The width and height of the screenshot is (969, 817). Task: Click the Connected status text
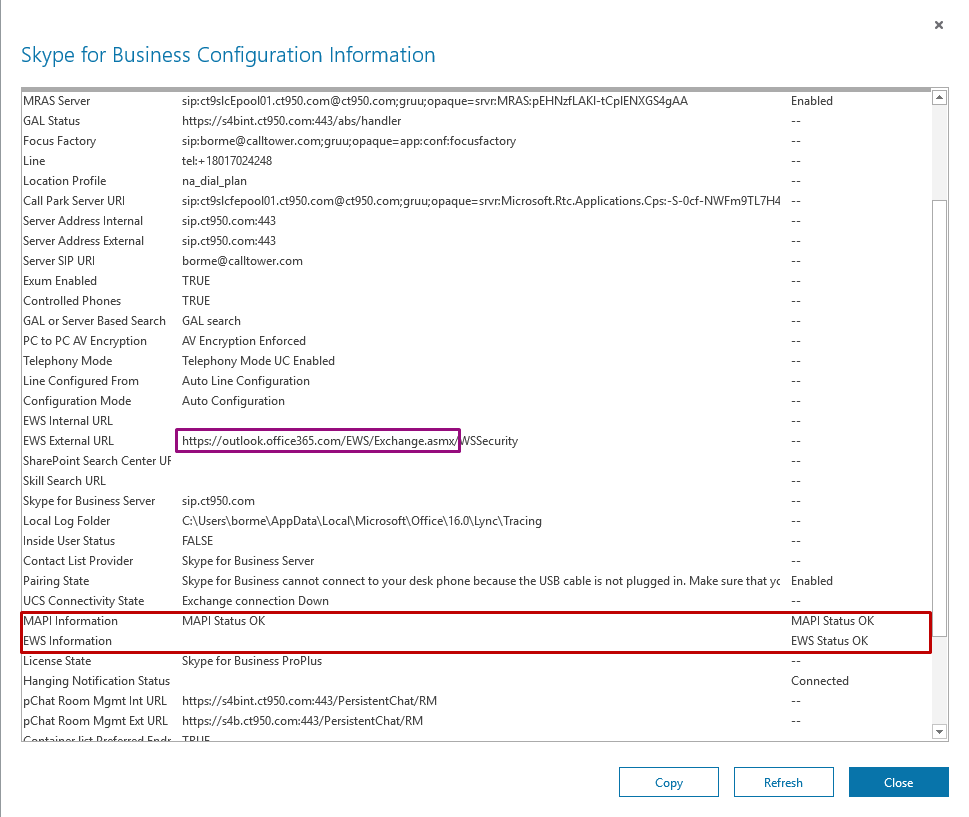click(819, 681)
